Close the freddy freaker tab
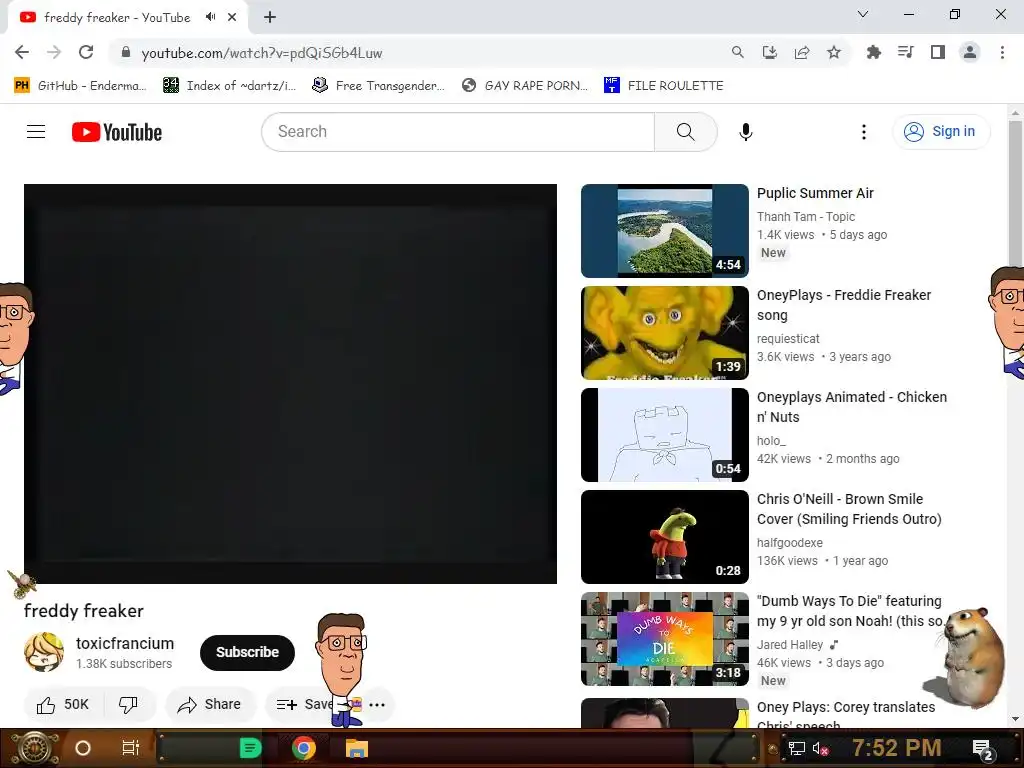Image resolution: width=1024 pixels, height=768 pixels. pyautogui.click(x=232, y=17)
